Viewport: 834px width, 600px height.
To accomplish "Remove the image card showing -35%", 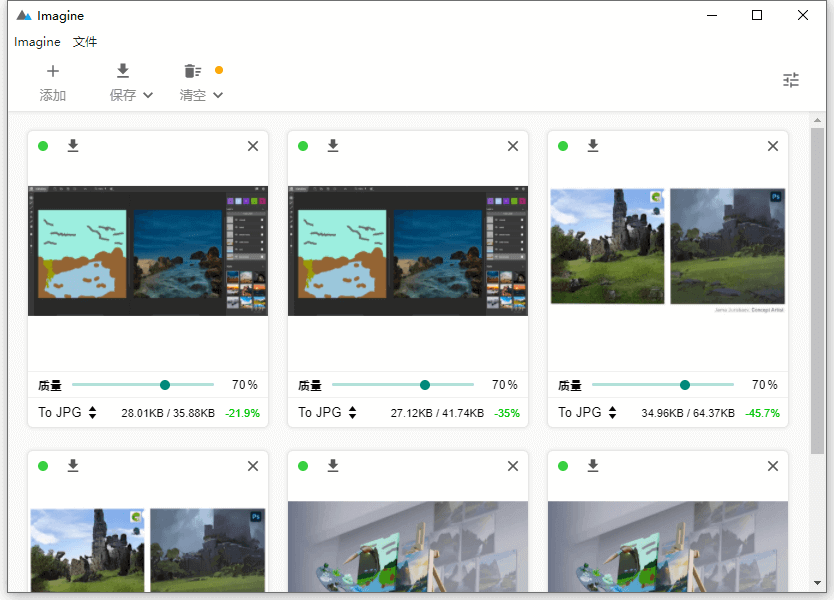I will pyautogui.click(x=513, y=146).
